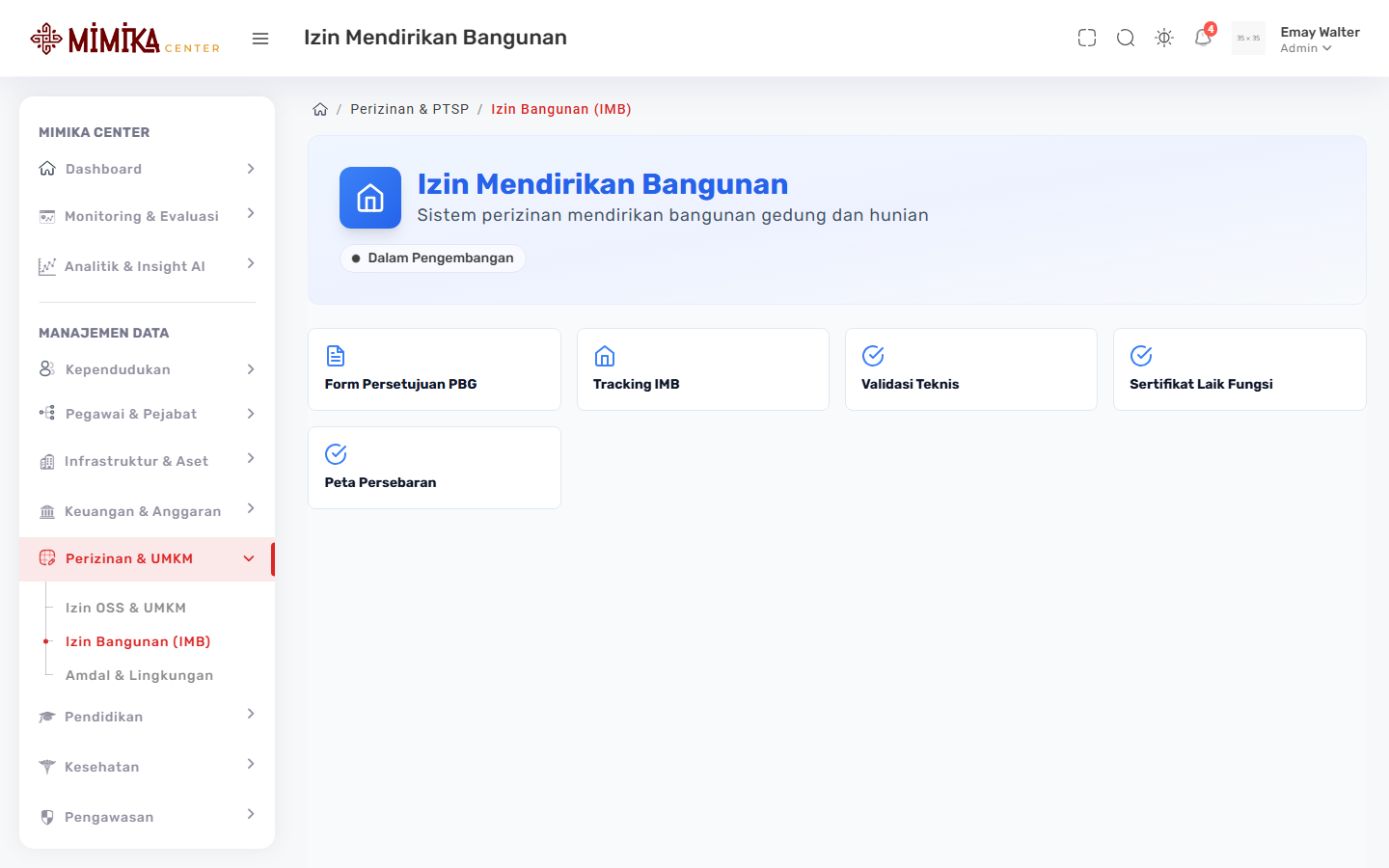Open Tracking IMB card
The width and height of the screenshot is (1389, 868).
(x=703, y=369)
